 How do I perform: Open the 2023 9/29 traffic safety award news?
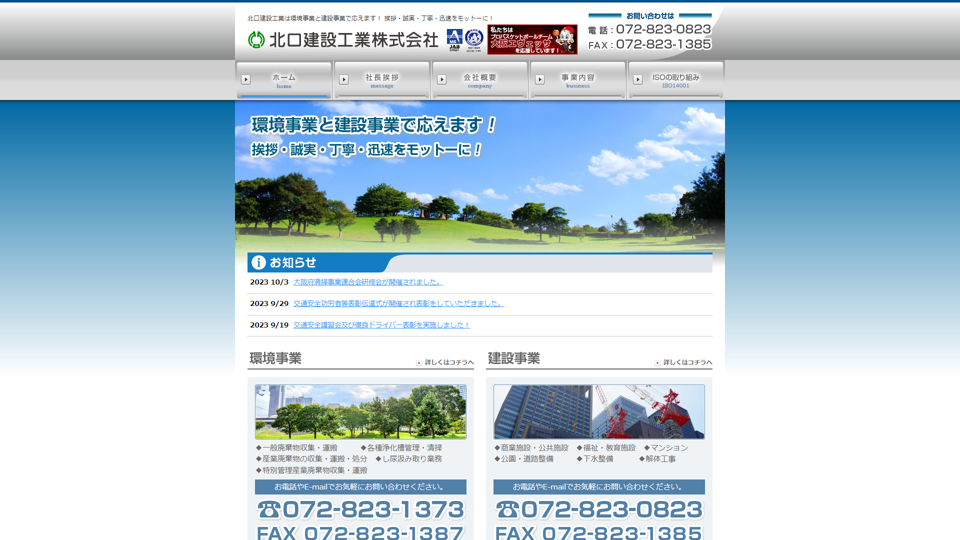[x=397, y=303]
